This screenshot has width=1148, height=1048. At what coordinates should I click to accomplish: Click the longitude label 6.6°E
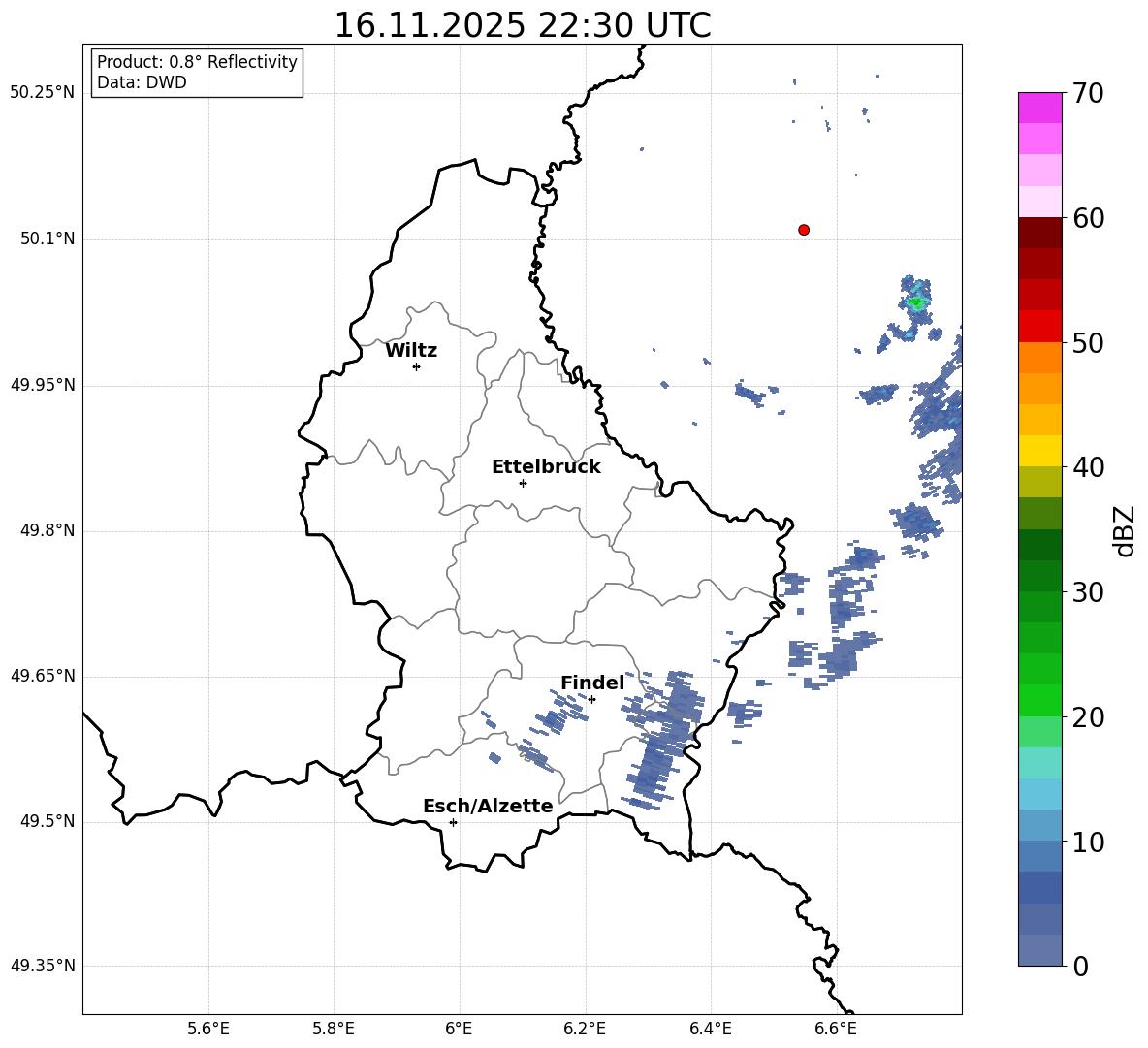point(836,1029)
